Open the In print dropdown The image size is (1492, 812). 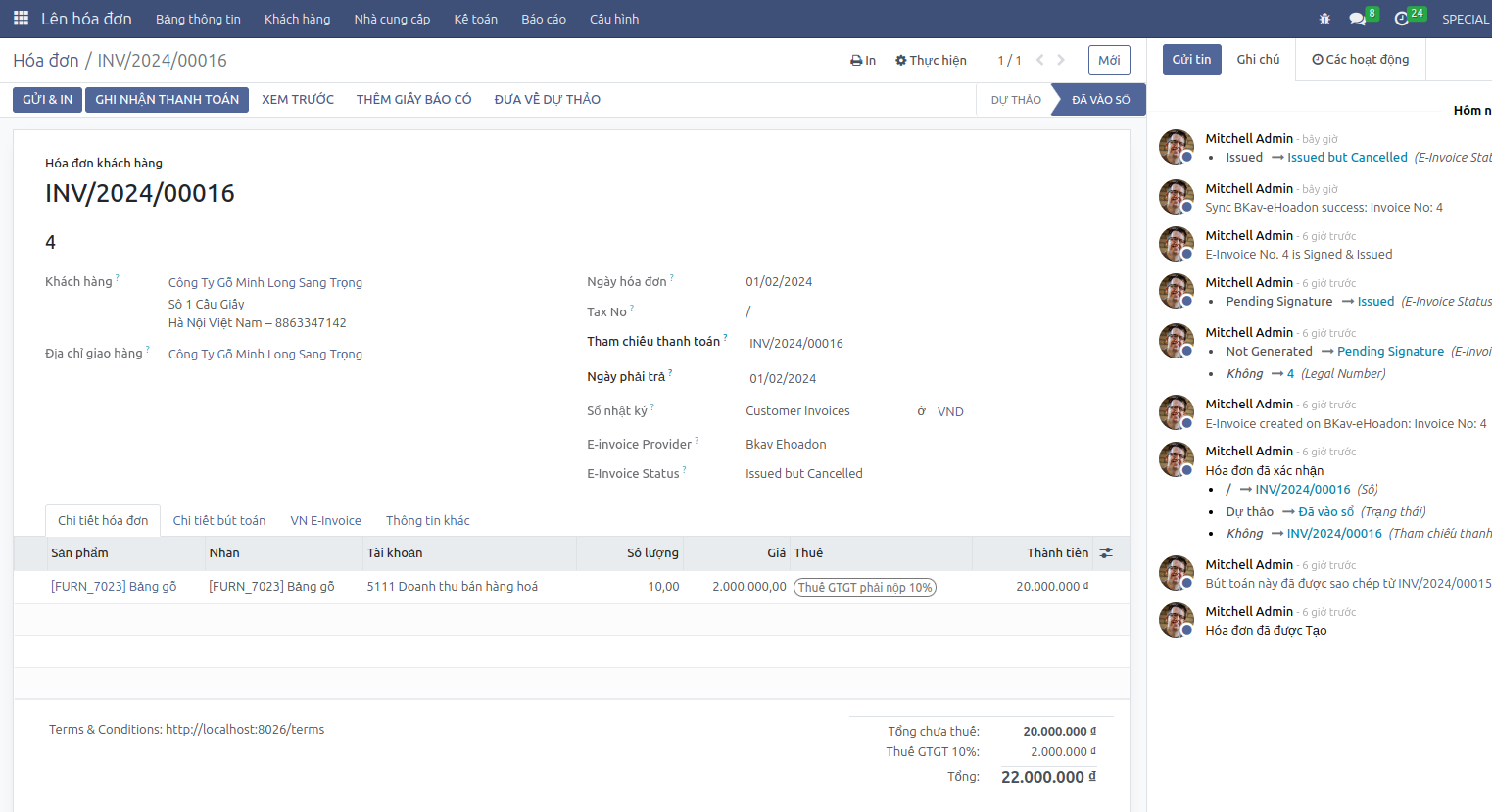pyautogui.click(x=863, y=60)
